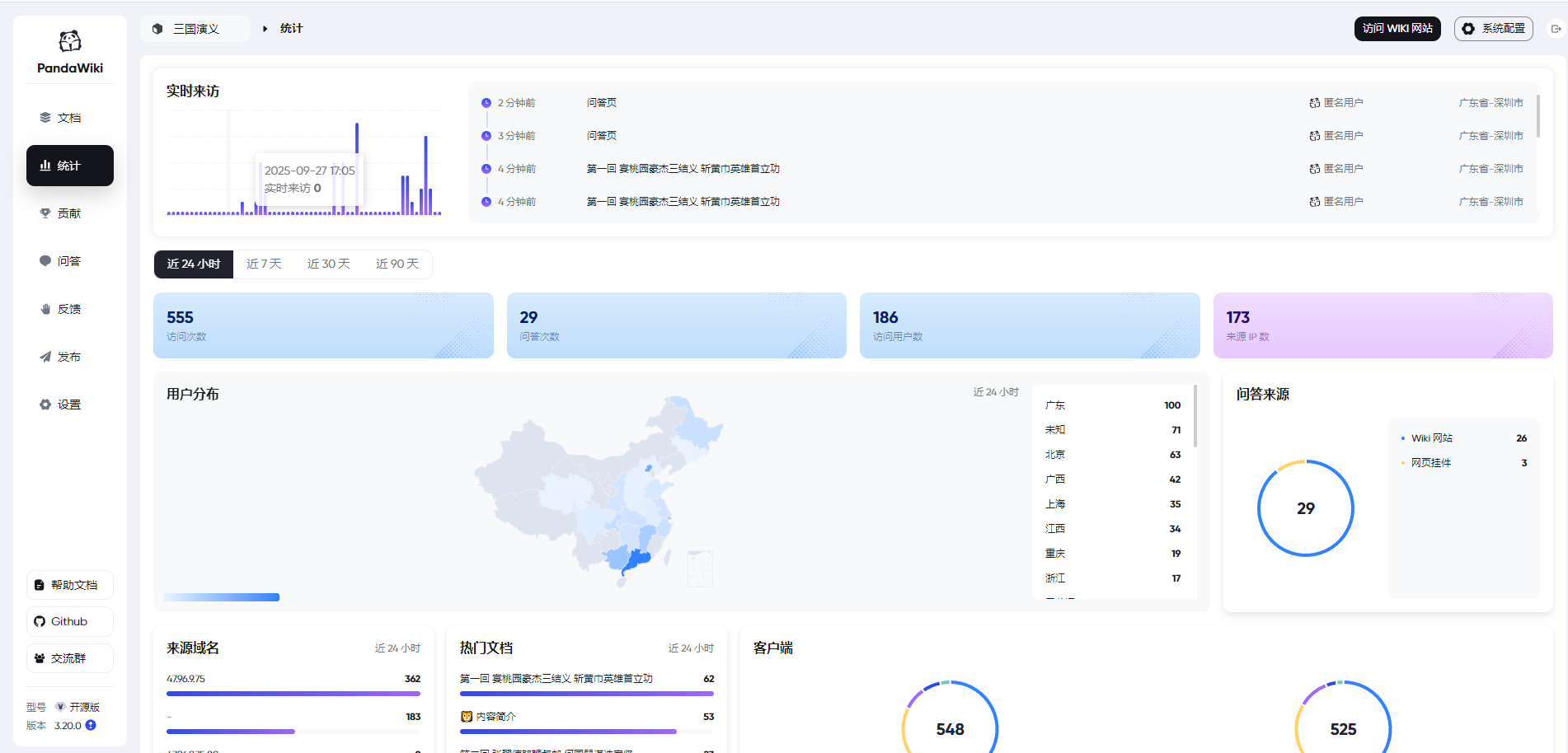The height and width of the screenshot is (753, 1568).
Task: Click the 183 source domain progress bar
Action: click(x=293, y=732)
